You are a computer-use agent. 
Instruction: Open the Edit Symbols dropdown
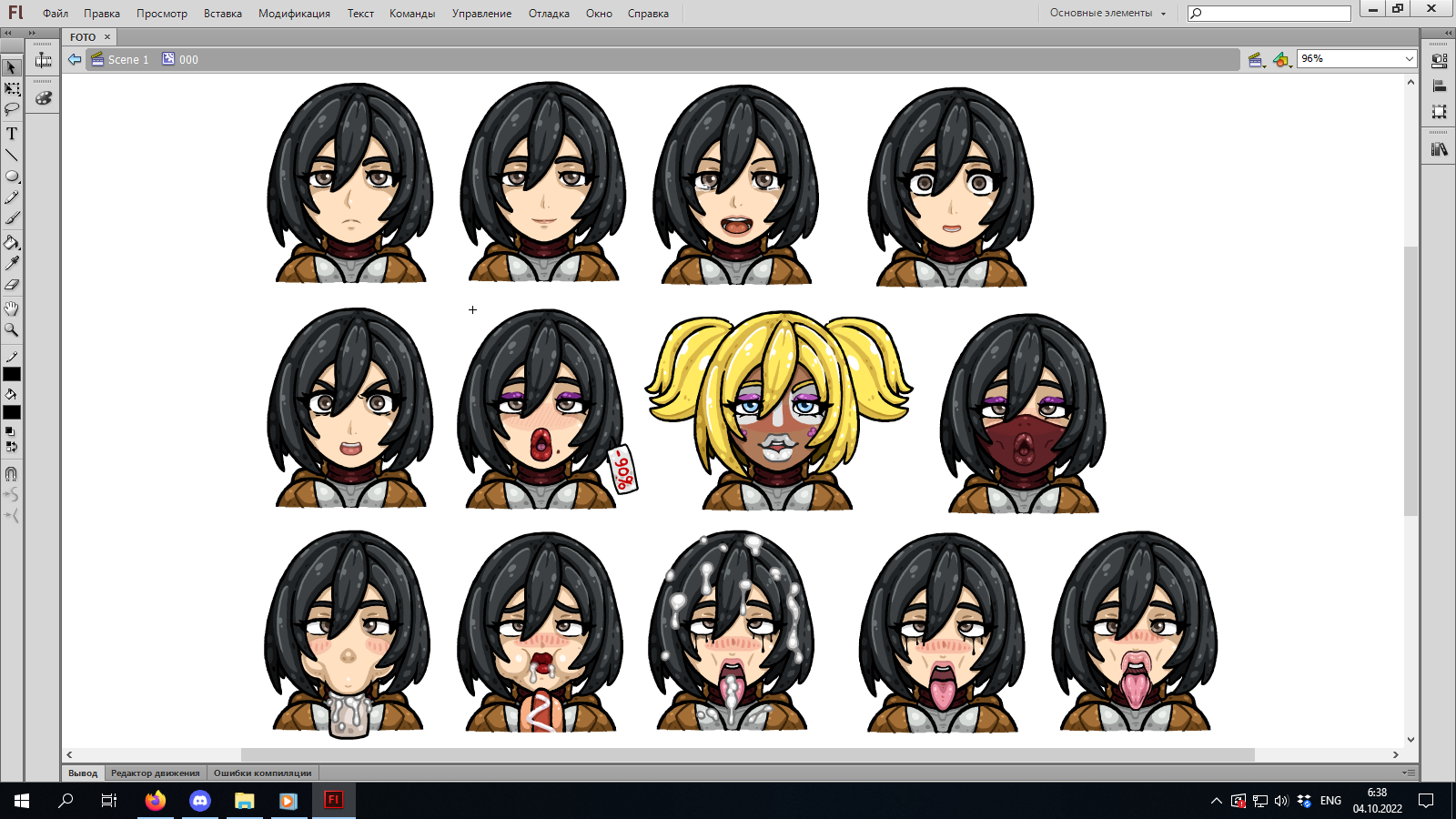(x=1282, y=60)
